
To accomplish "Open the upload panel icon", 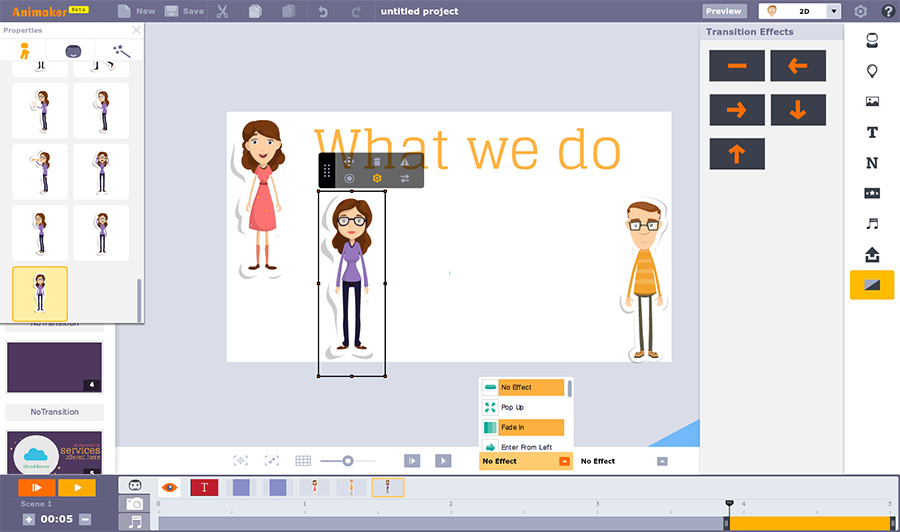I will click(x=872, y=254).
